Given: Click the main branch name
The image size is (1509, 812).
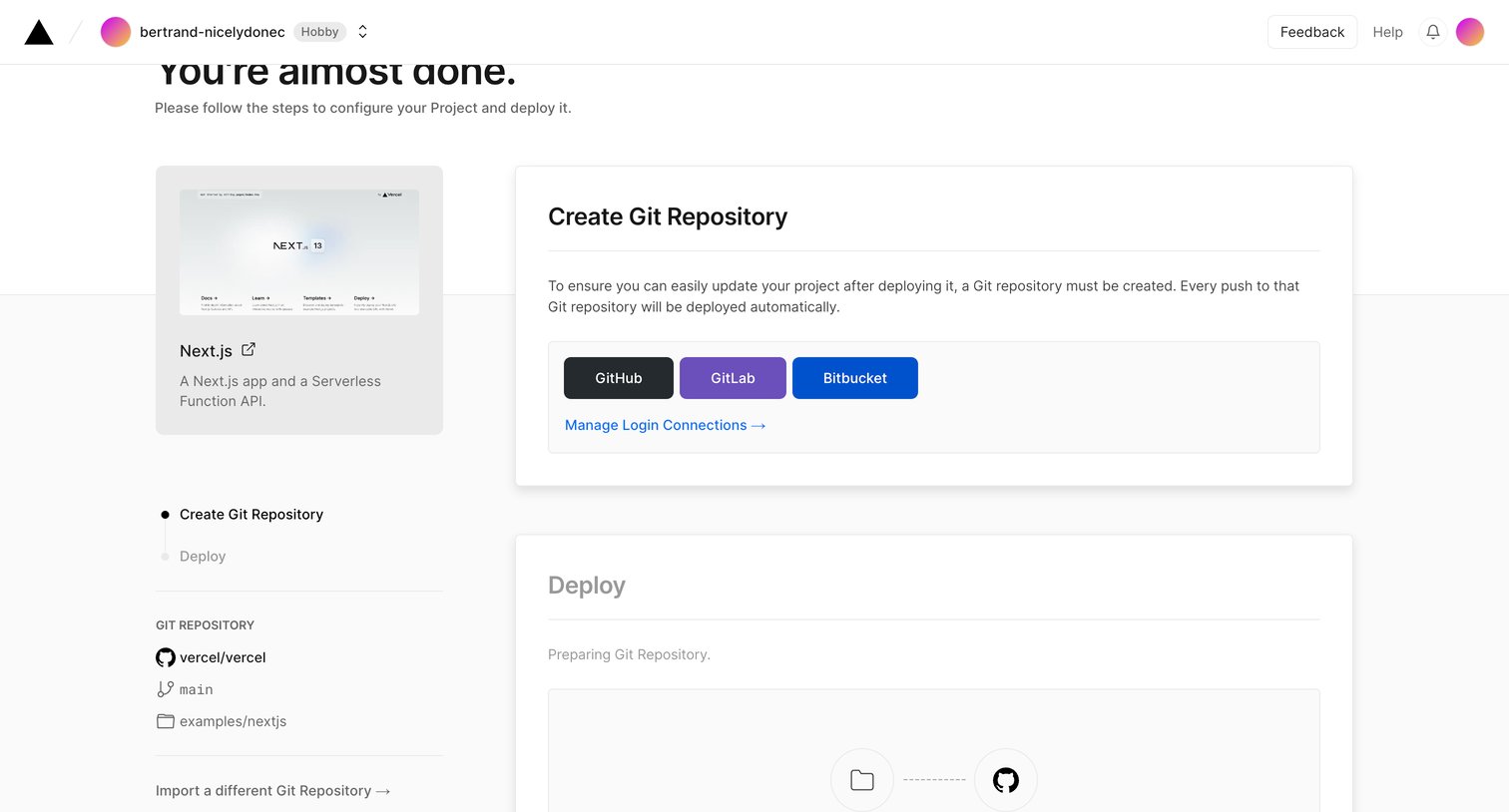Looking at the screenshot, I should click(x=197, y=689).
